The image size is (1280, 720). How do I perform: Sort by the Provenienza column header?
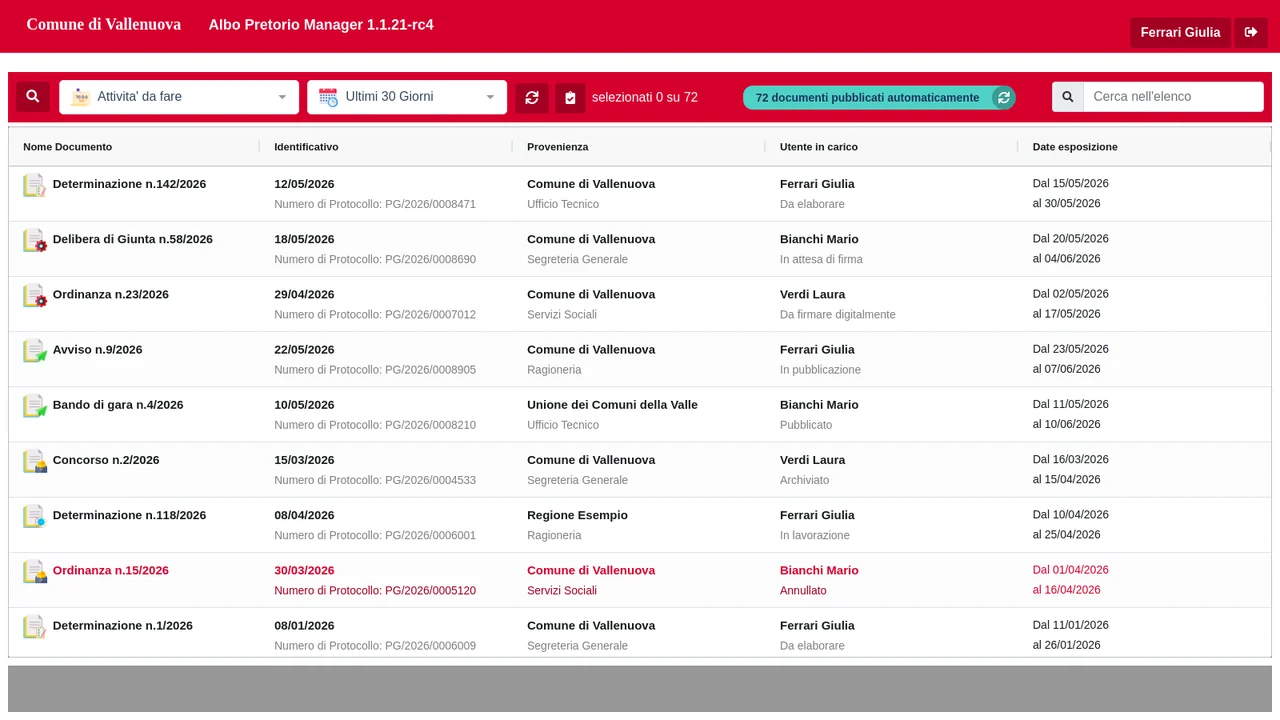(558, 147)
